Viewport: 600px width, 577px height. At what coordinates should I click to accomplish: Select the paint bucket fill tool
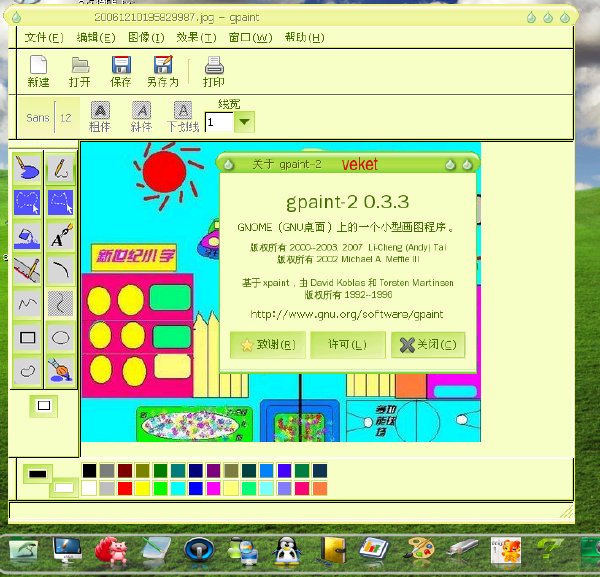coord(27,236)
